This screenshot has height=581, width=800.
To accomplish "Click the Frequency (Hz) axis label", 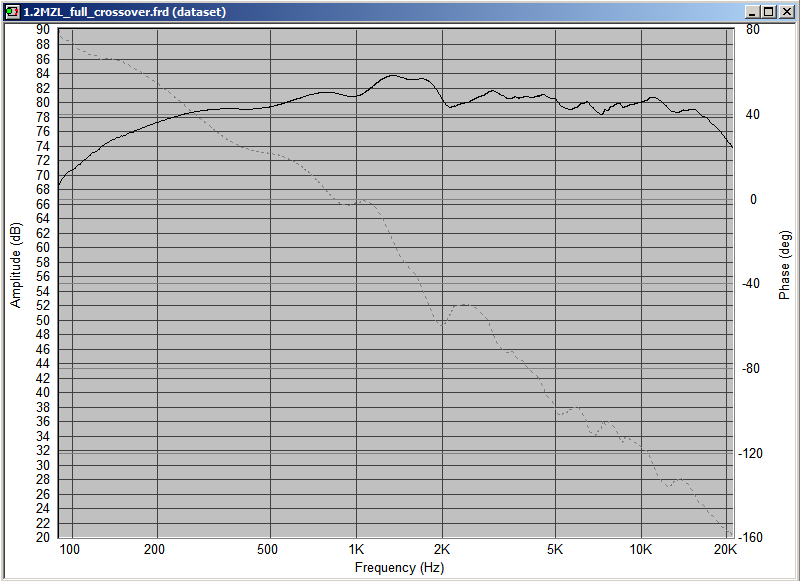I will [399, 567].
